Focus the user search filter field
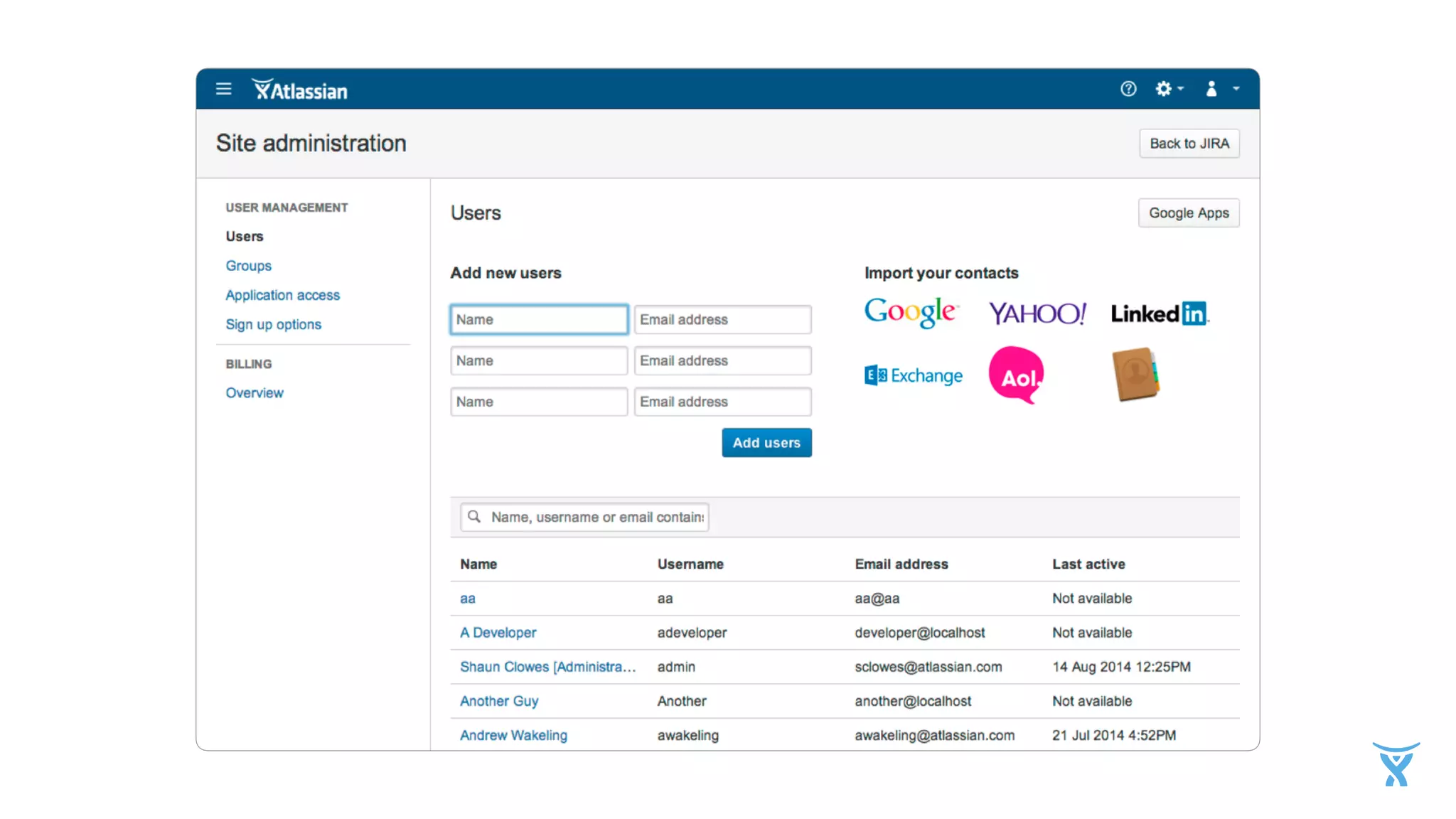 tap(596, 518)
